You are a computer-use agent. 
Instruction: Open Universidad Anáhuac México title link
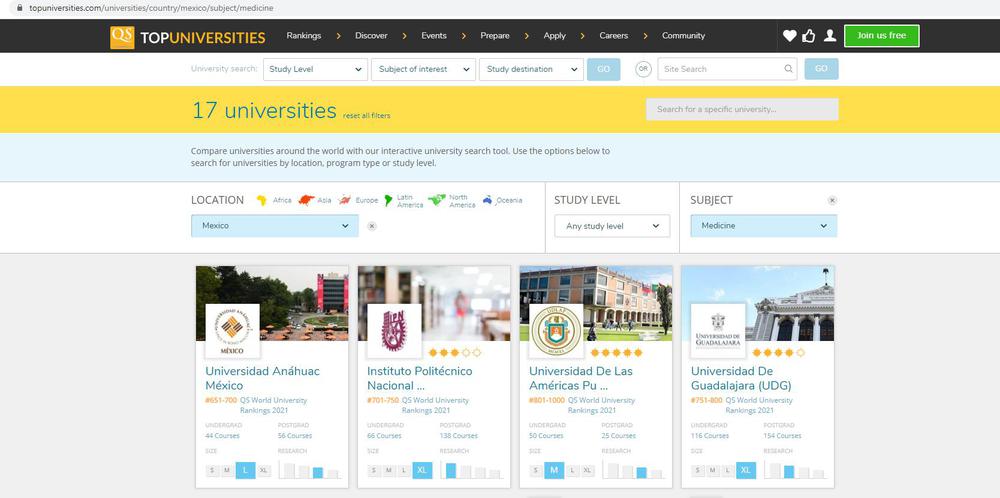pos(263,378)
